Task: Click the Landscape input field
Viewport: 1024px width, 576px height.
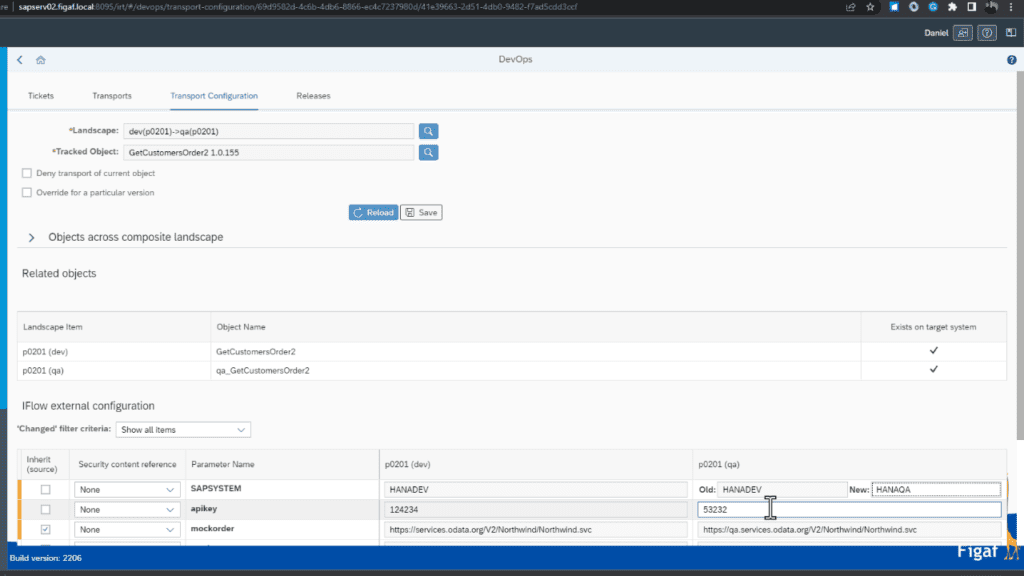Action: (x=268, y=131)
